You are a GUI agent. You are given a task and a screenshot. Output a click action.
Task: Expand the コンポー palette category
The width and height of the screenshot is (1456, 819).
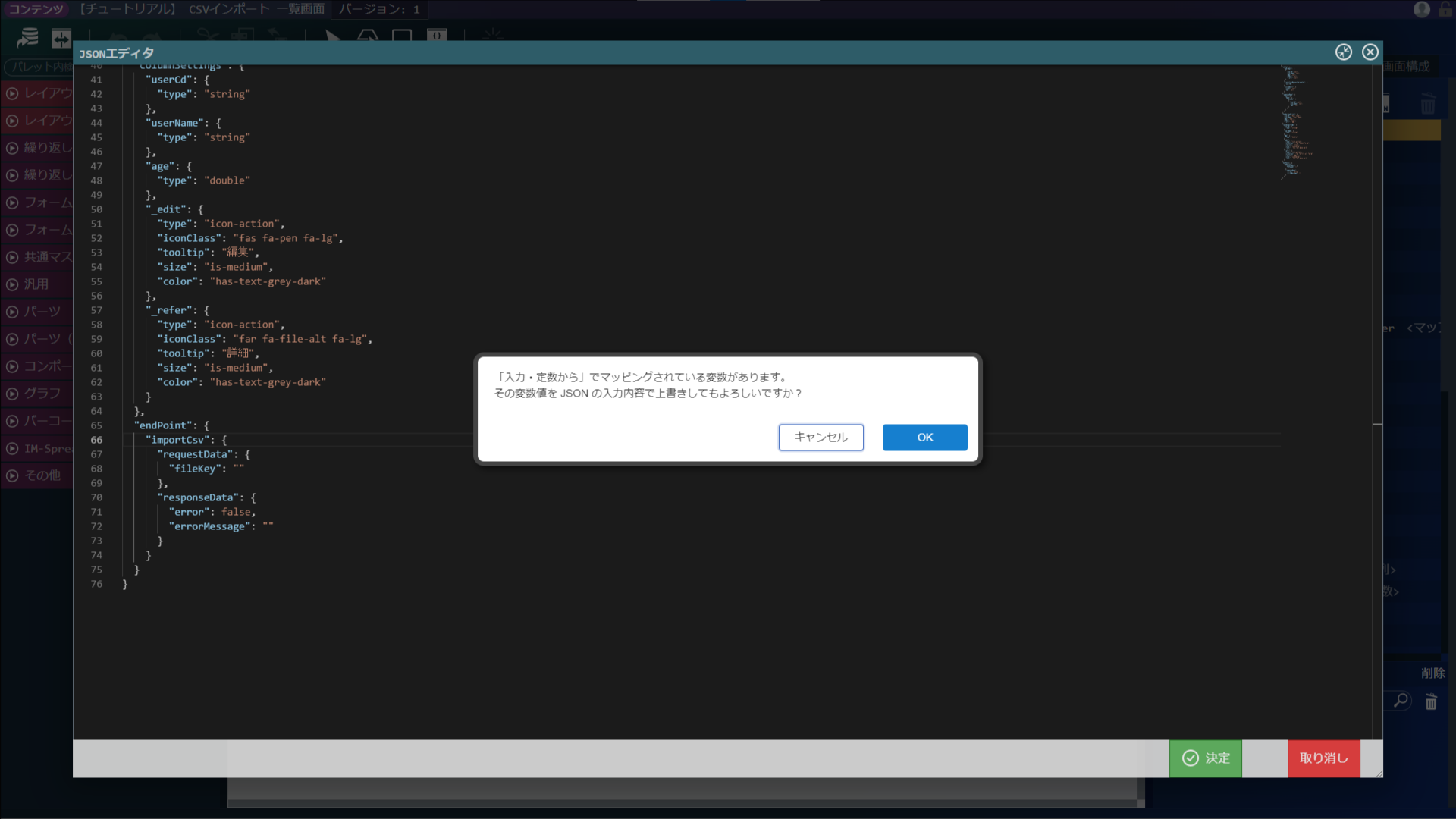[x=38, y=366]
